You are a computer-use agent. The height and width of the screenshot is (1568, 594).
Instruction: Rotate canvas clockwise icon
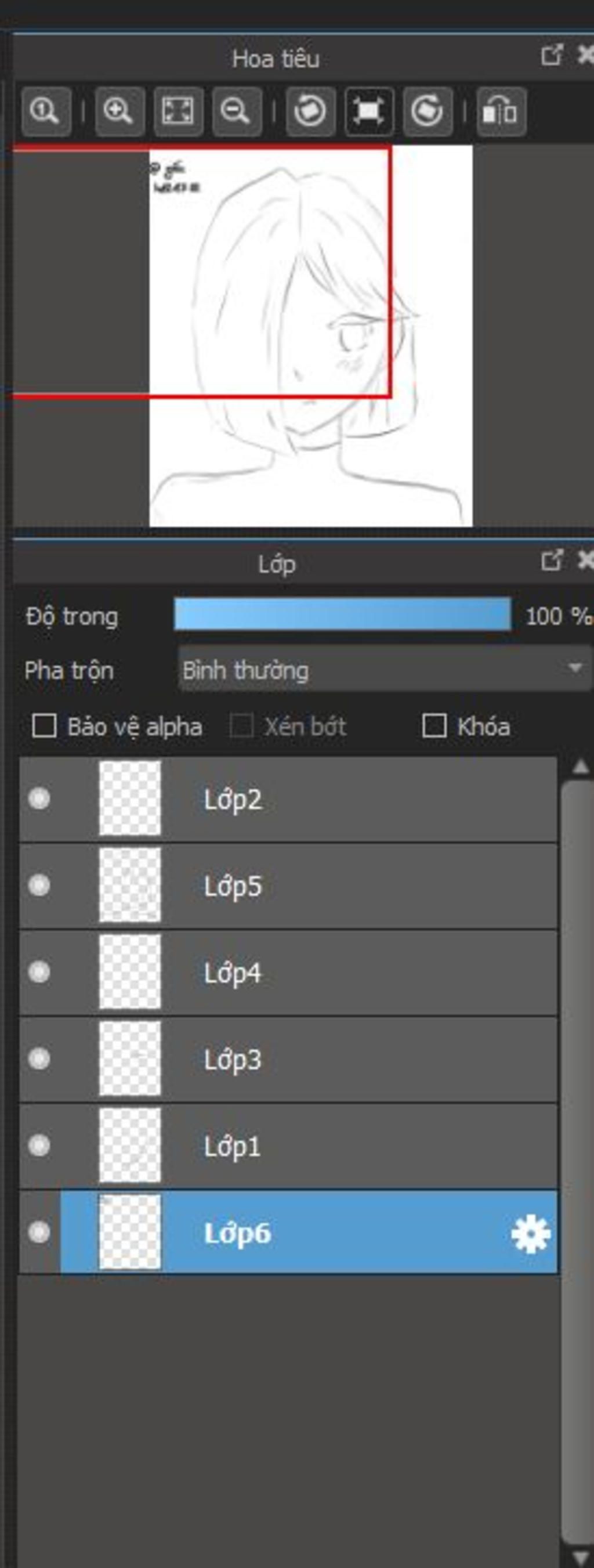tap(428, 111)
